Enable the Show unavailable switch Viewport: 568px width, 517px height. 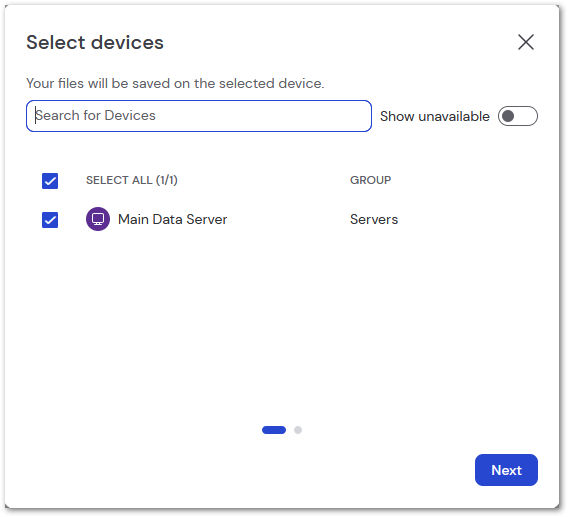(x=518, y=116)
